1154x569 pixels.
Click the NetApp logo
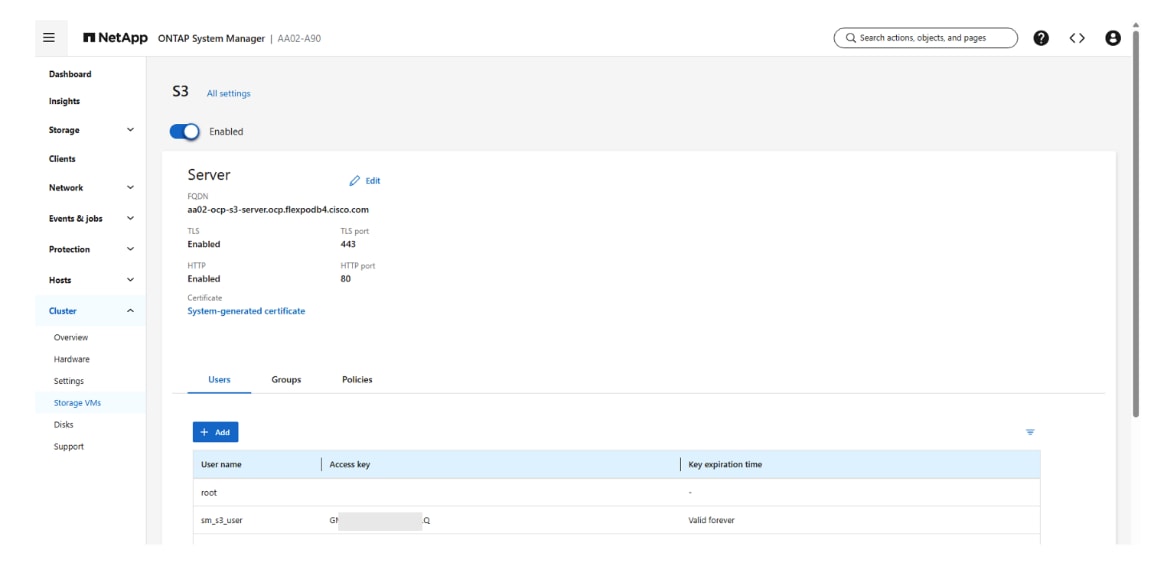click(x=115, y=38)
